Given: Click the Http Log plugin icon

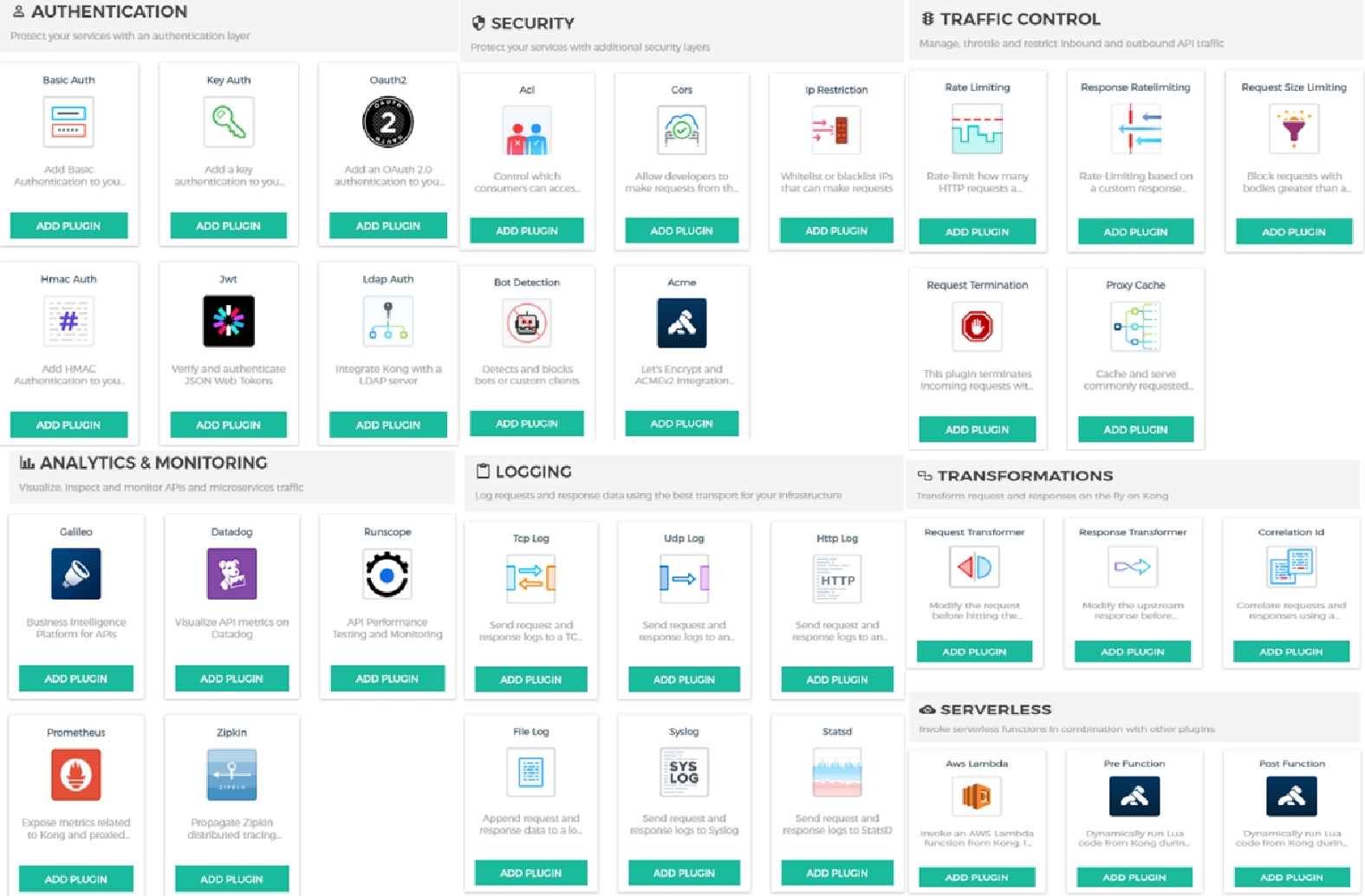Looking at the screenshot, I should (836, 579).
